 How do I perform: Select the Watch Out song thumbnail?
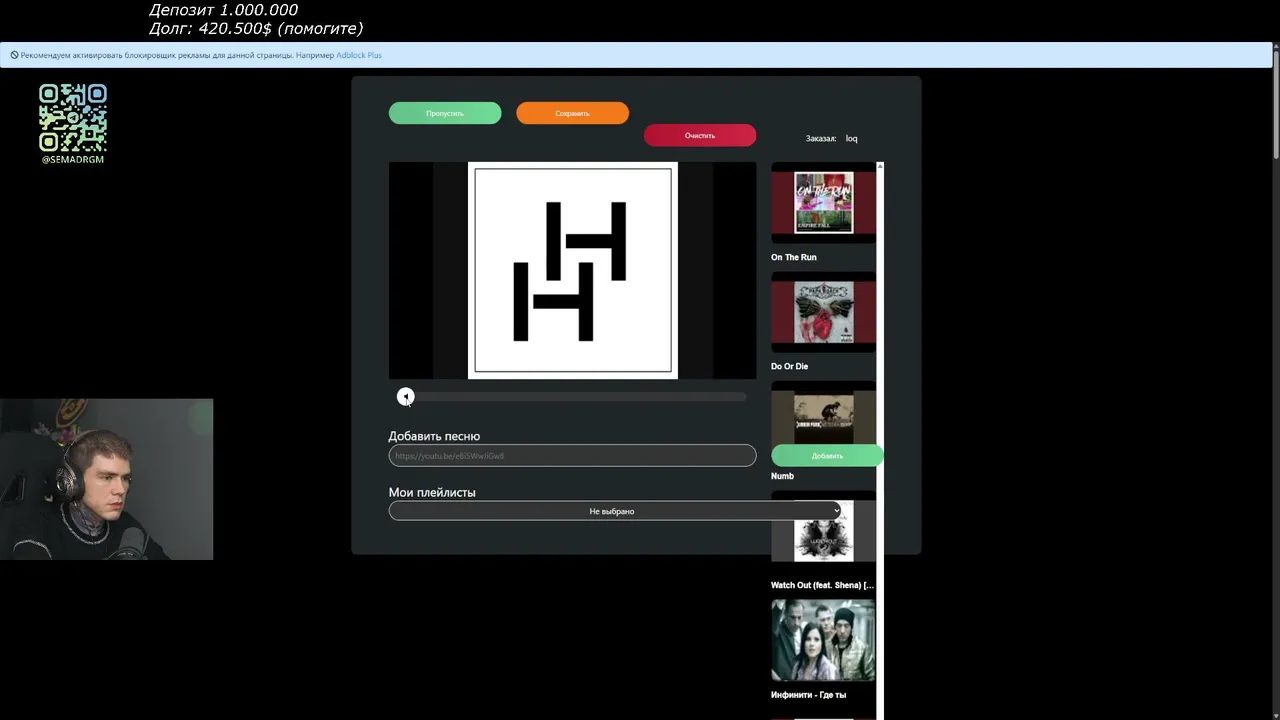(x=823, y=531)
